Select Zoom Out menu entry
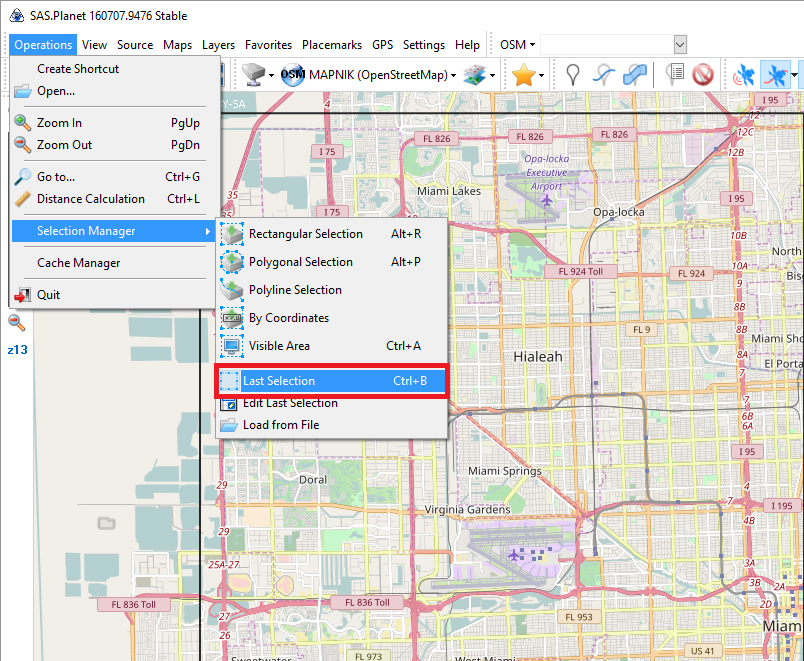Viewport: 804px width, 661px height. tap(113, 145)
